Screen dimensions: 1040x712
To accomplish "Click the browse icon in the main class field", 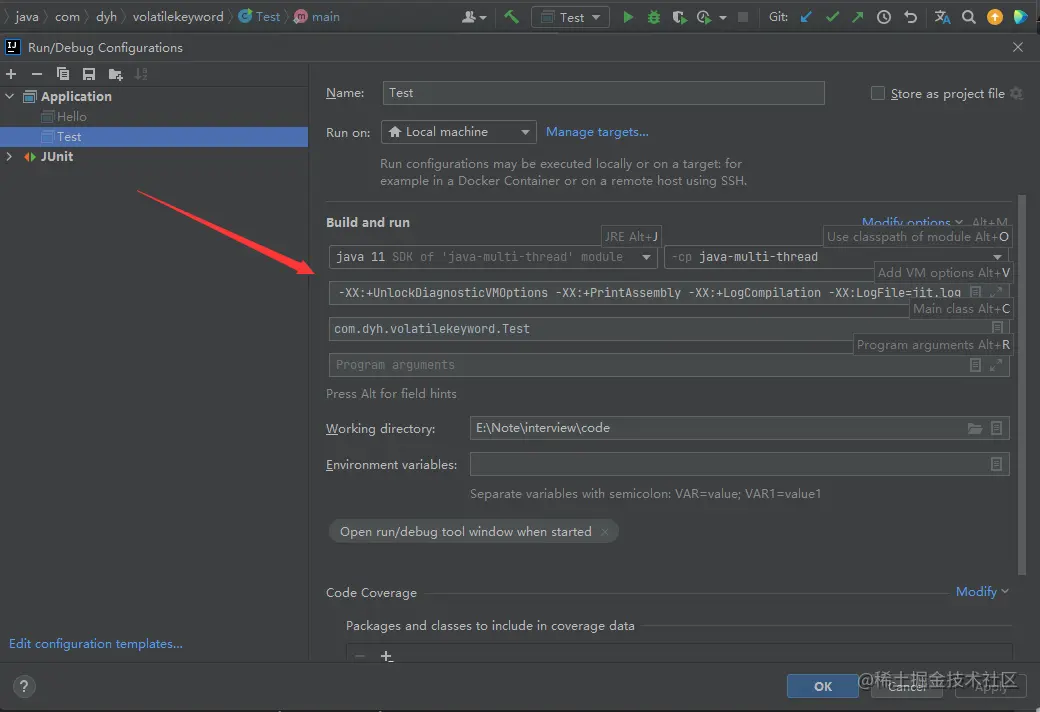I will [997, 328].
